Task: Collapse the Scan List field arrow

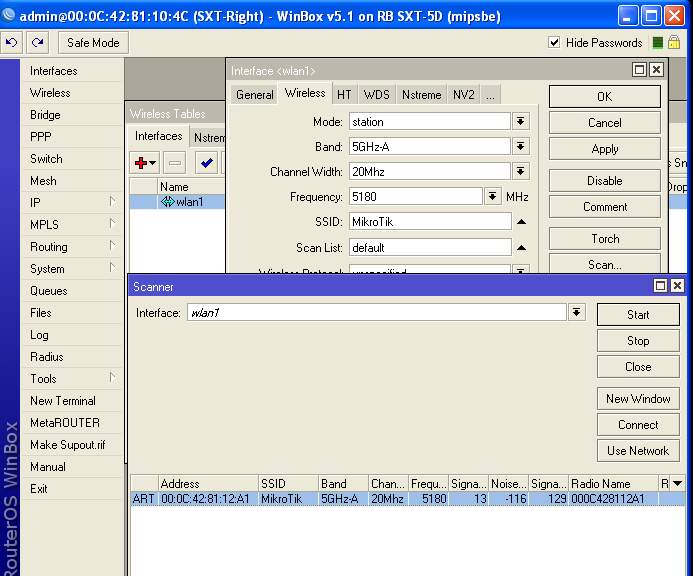Action: (x=522, y=248)
